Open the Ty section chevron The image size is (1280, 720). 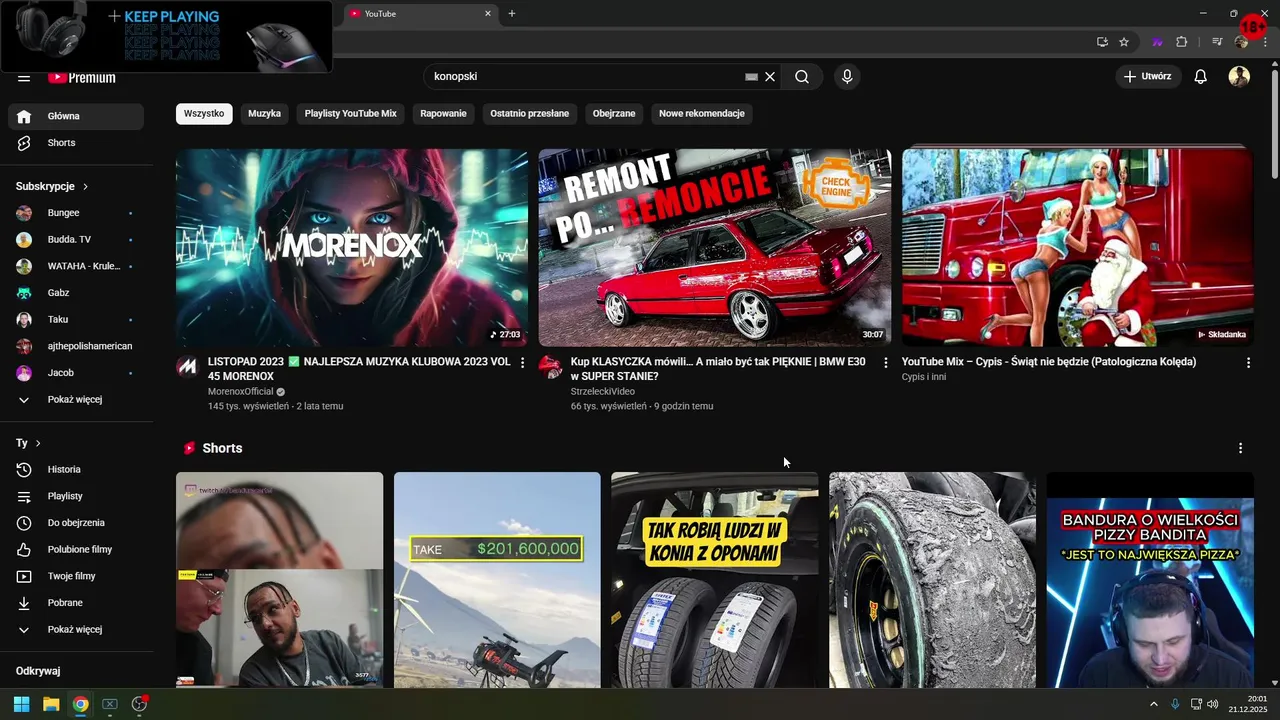[x=38, y=442]
